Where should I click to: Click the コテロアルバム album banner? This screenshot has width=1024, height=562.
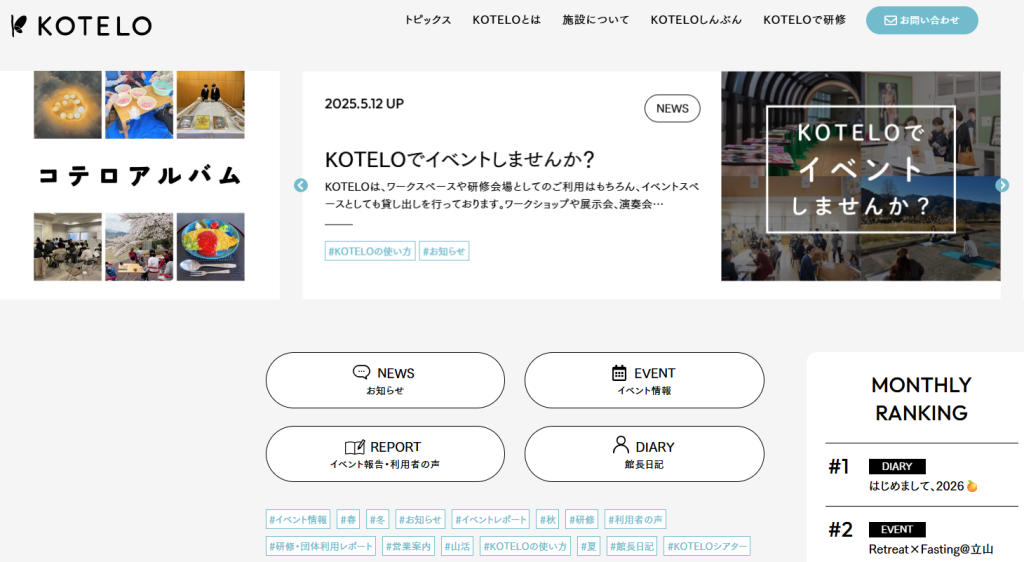coord(140,176)
